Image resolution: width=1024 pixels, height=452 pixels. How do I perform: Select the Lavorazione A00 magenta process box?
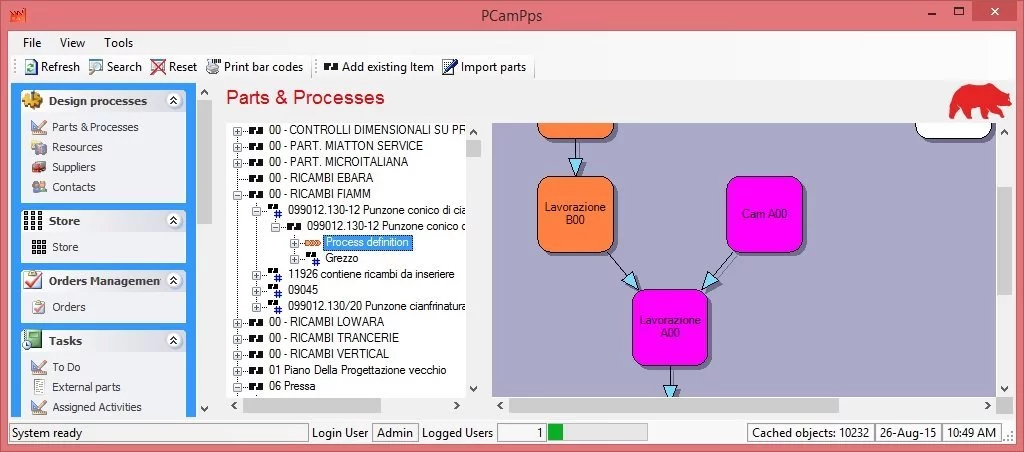670,327
